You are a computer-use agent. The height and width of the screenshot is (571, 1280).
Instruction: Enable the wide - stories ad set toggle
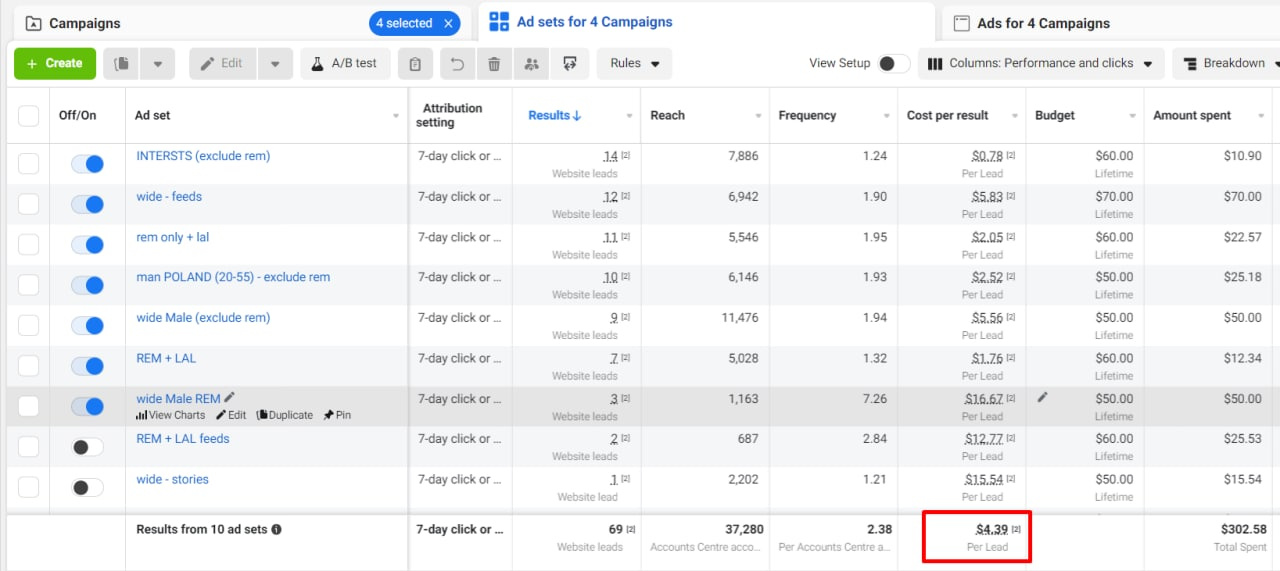click(x=87, y=488)
